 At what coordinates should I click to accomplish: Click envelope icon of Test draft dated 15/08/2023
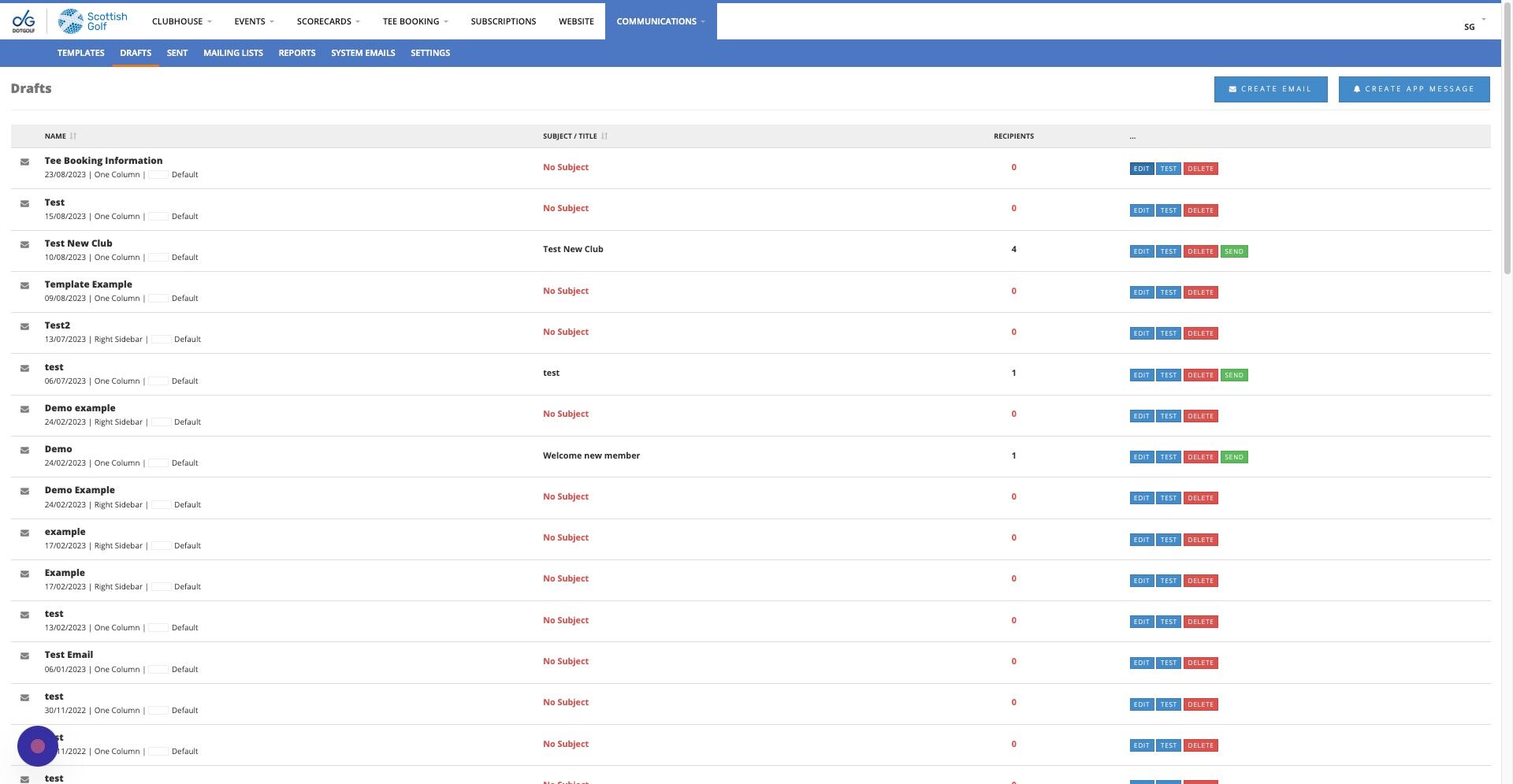[x=25, y=204]
